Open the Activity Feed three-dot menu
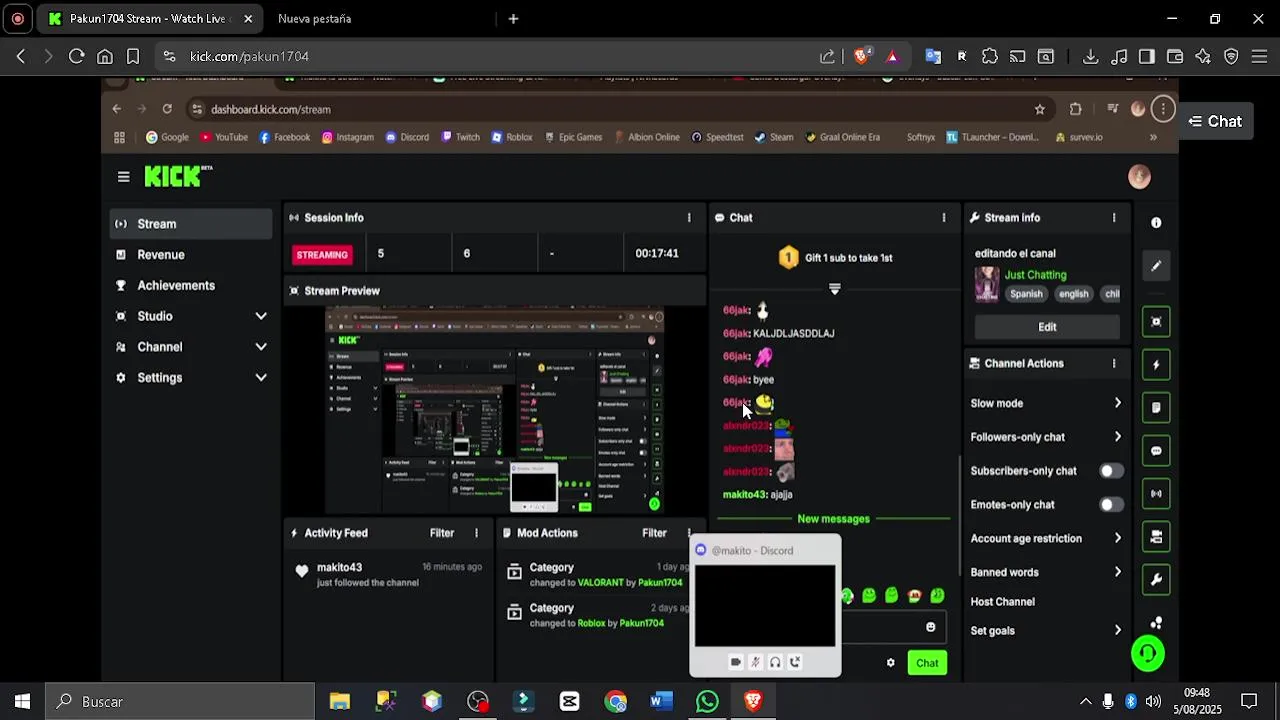Screen dimensions: 1280x720 [x=476, y=534]
